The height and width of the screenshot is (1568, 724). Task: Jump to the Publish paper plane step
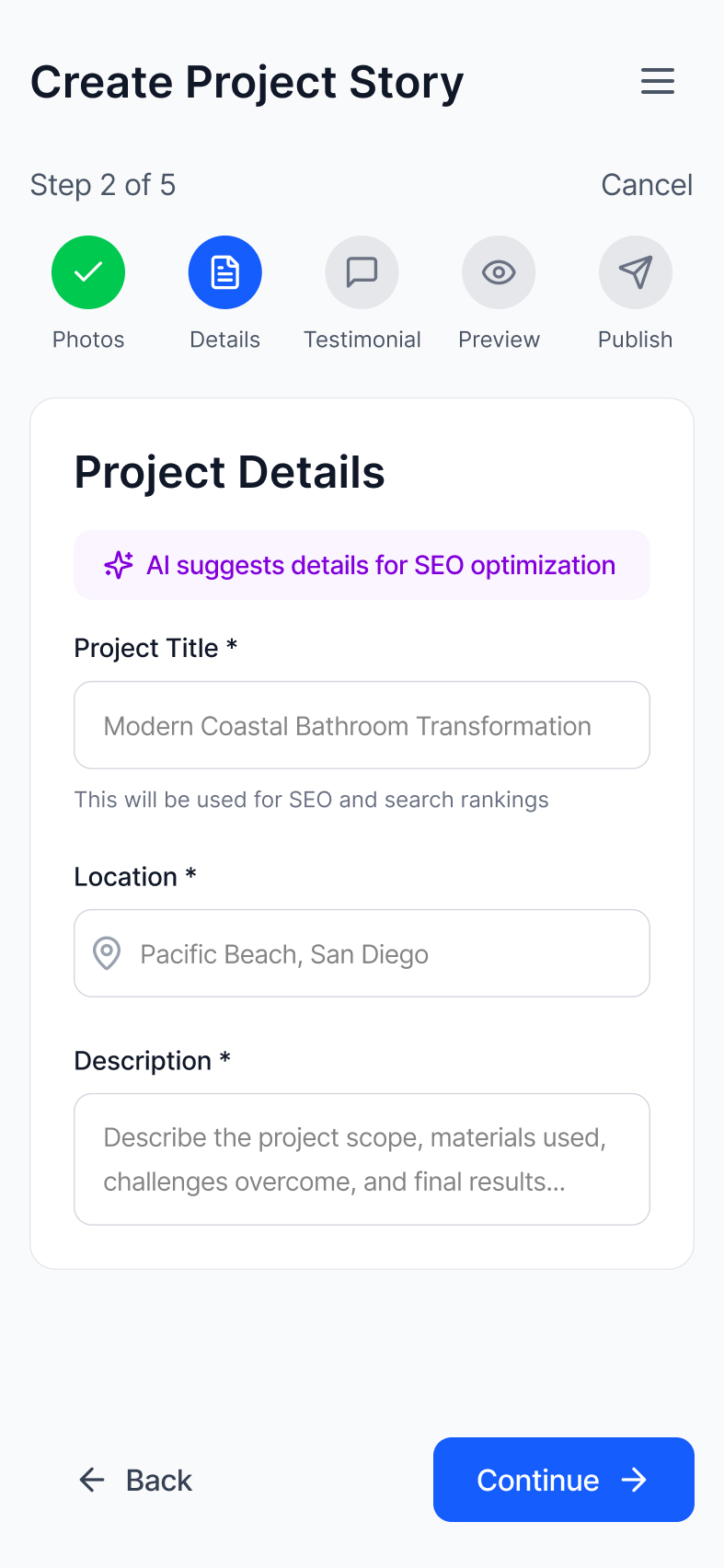tap(636, 272)
